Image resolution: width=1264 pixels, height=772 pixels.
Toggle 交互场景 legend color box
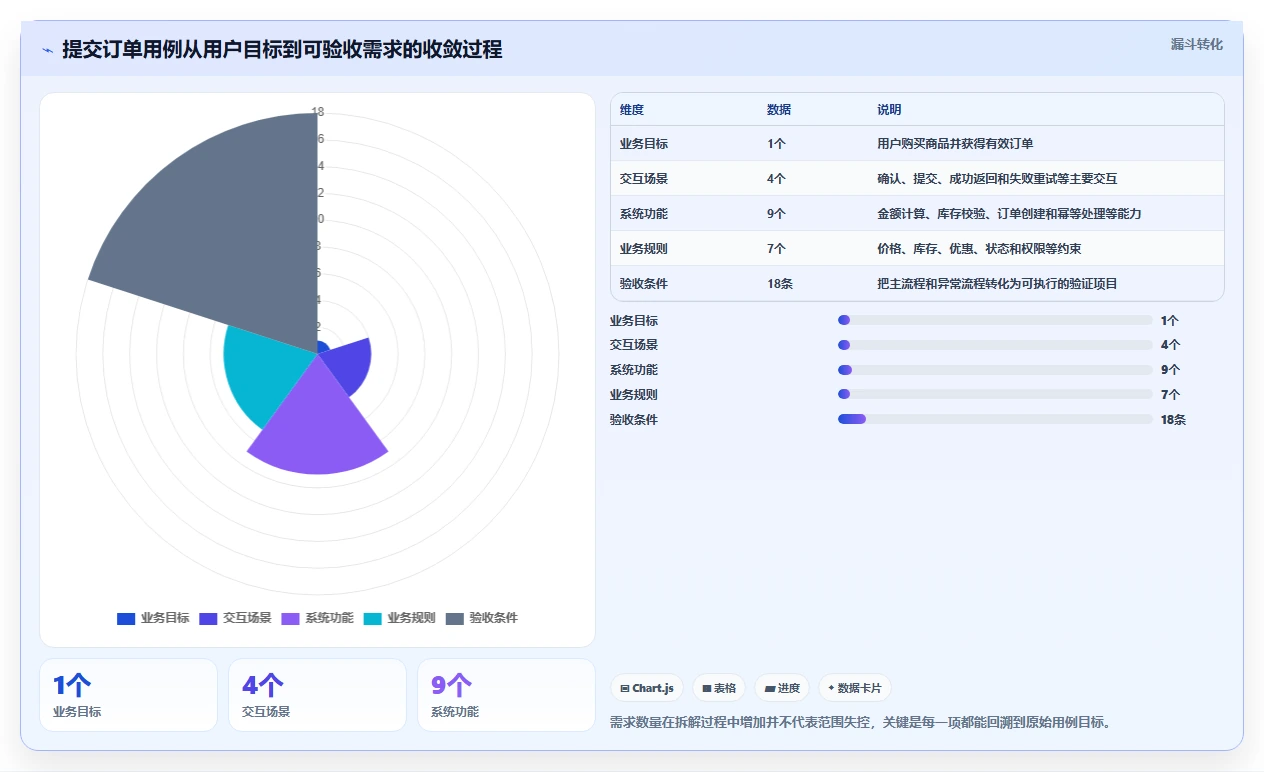coord(208,618)
